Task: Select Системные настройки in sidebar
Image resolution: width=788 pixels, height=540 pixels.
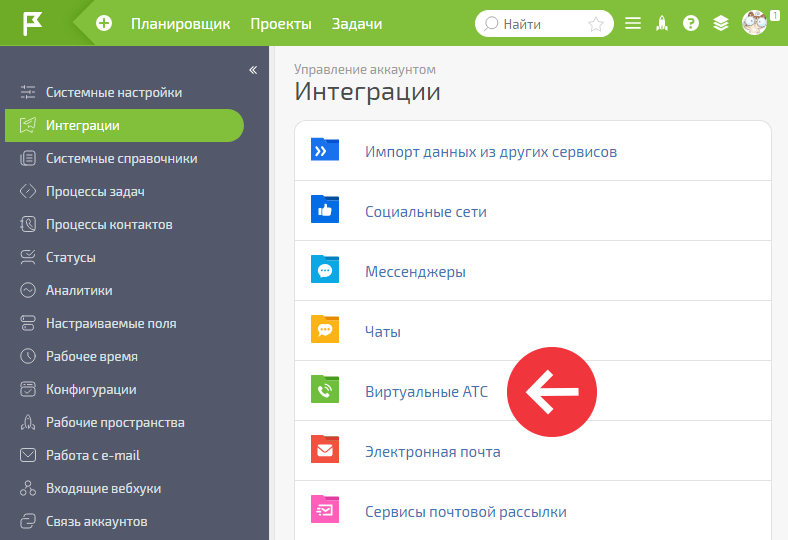Action: coord(124,92)
